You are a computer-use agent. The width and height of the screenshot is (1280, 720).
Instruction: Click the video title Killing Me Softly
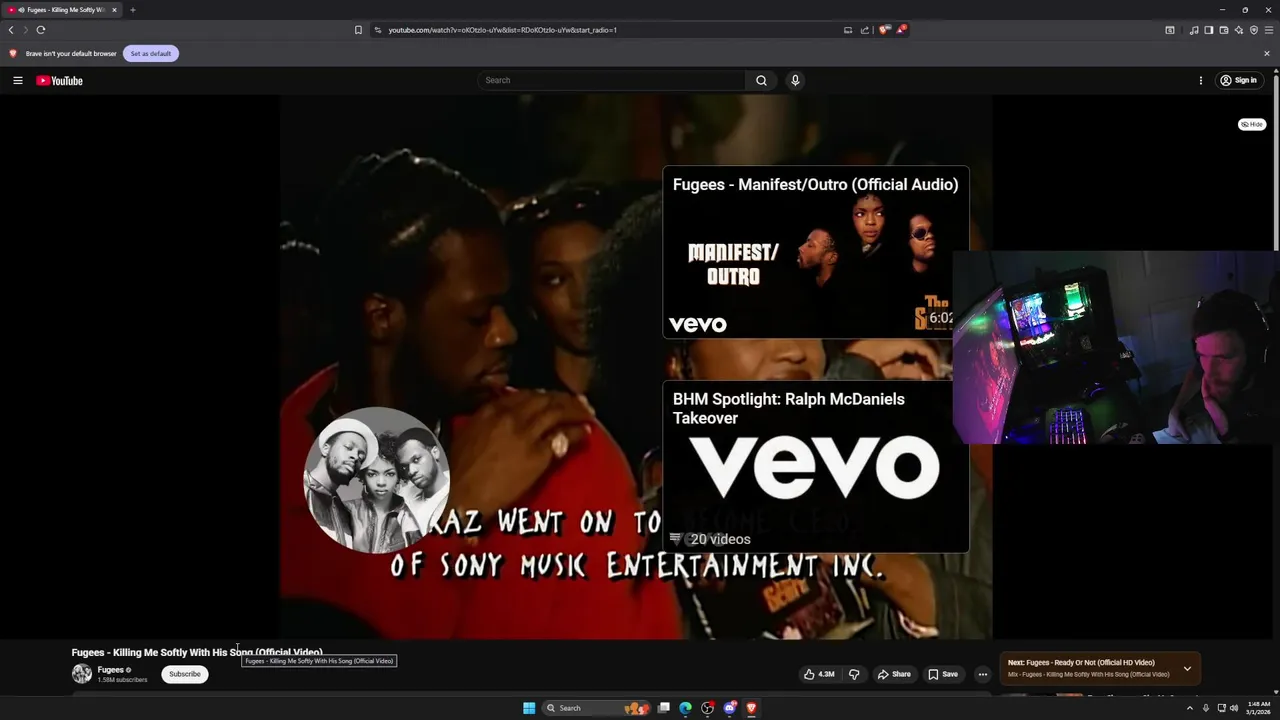coord(197,652)
